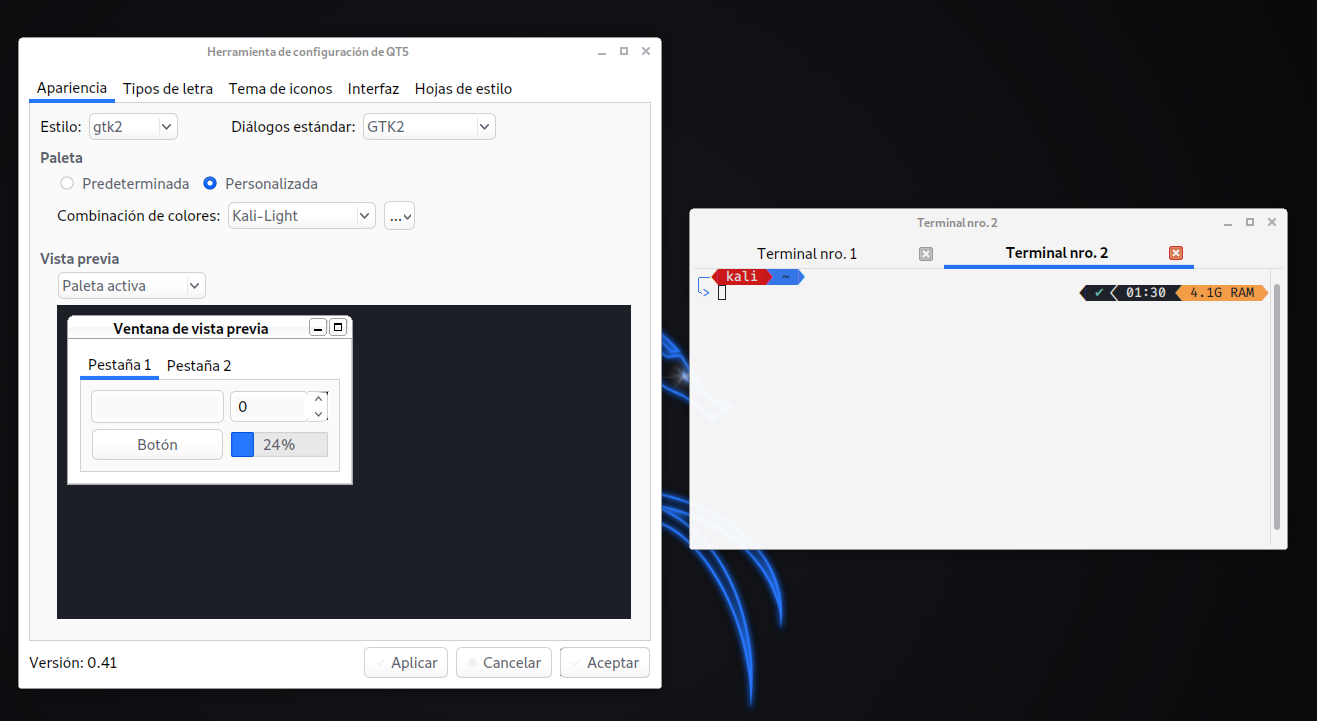
Task: Maximize the preview window Ventana de vista previa
Action: pos(338,327)
